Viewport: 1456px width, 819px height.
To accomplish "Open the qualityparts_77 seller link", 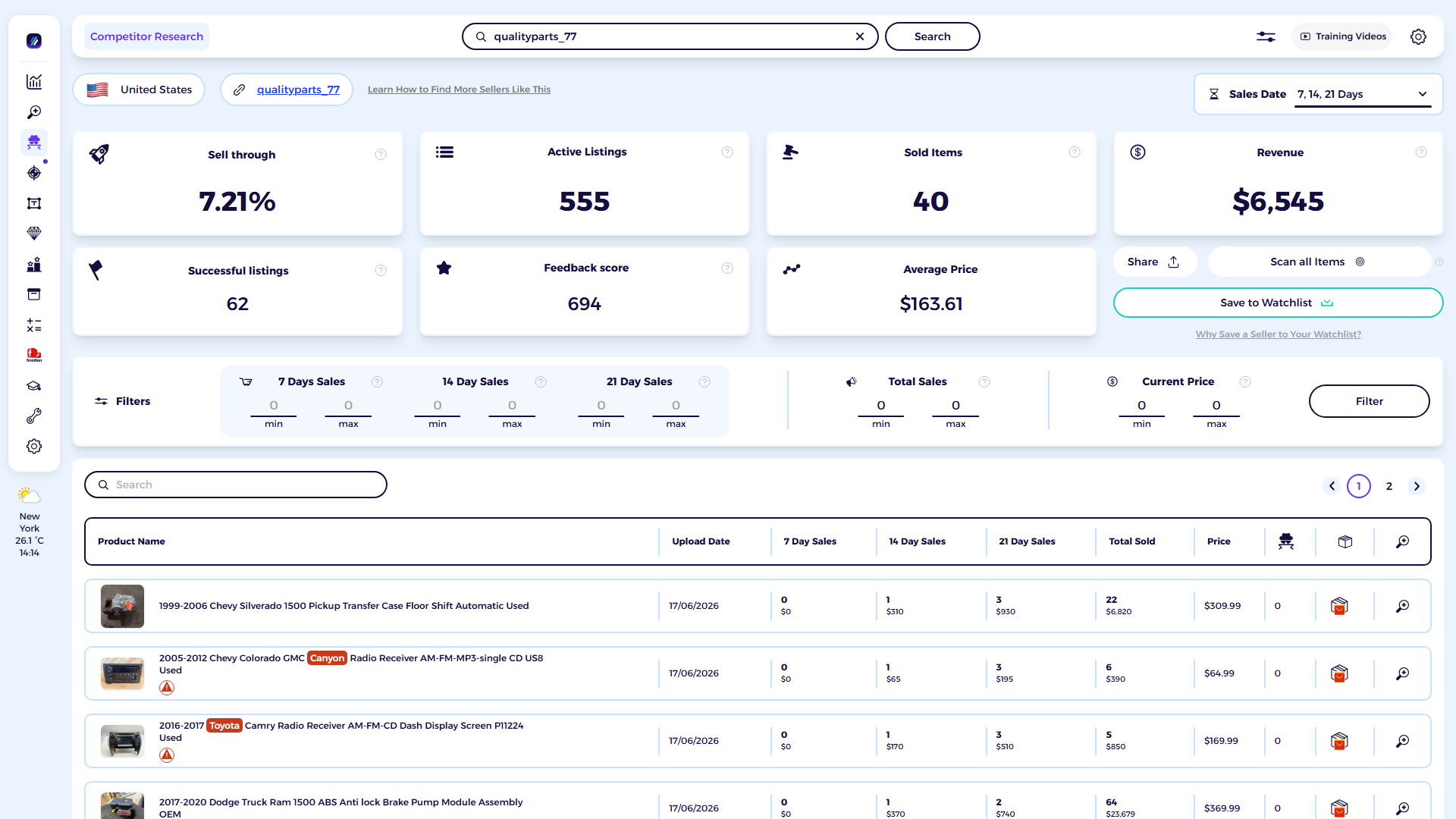I will tap(298, 89).
